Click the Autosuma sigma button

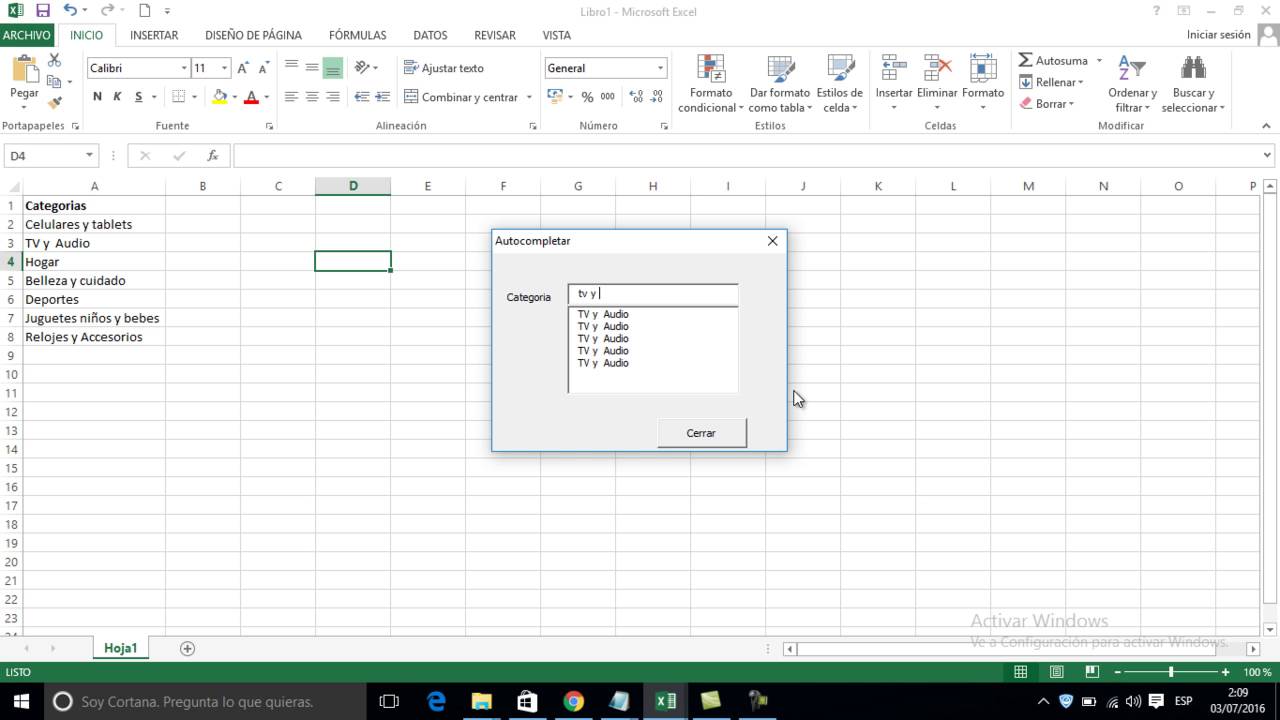point(1054,60)
